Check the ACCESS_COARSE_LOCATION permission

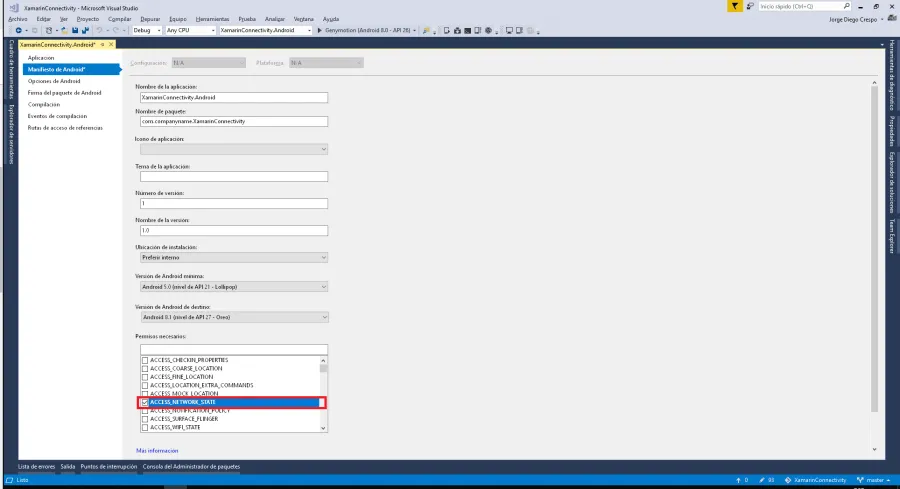click(145, 368)
